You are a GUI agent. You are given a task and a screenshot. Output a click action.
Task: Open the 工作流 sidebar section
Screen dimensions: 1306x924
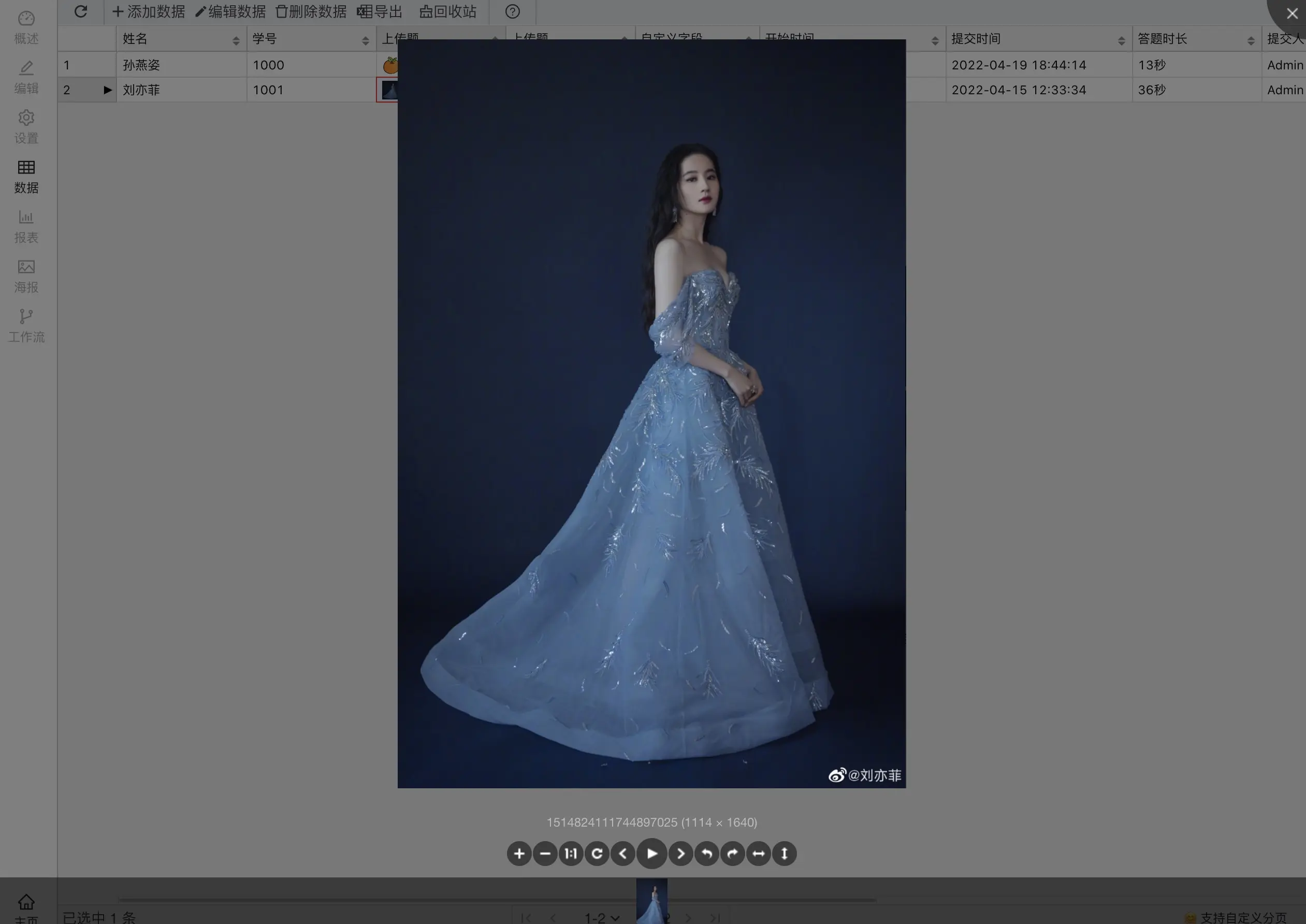pos(26,326)
